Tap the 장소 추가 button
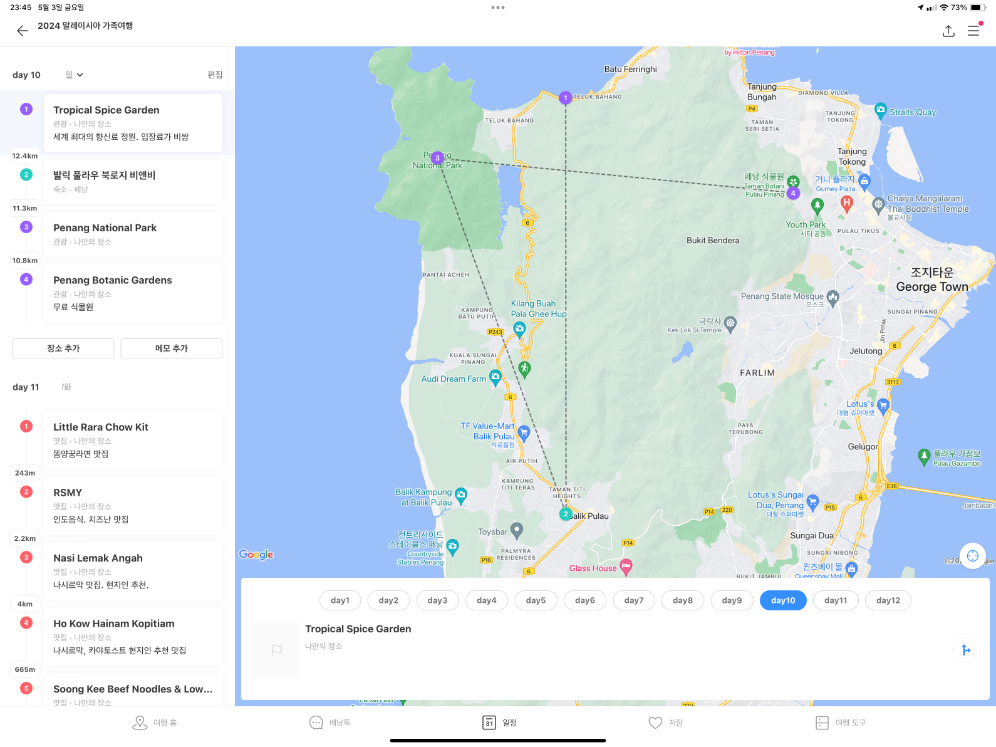 tap(64, 348)
